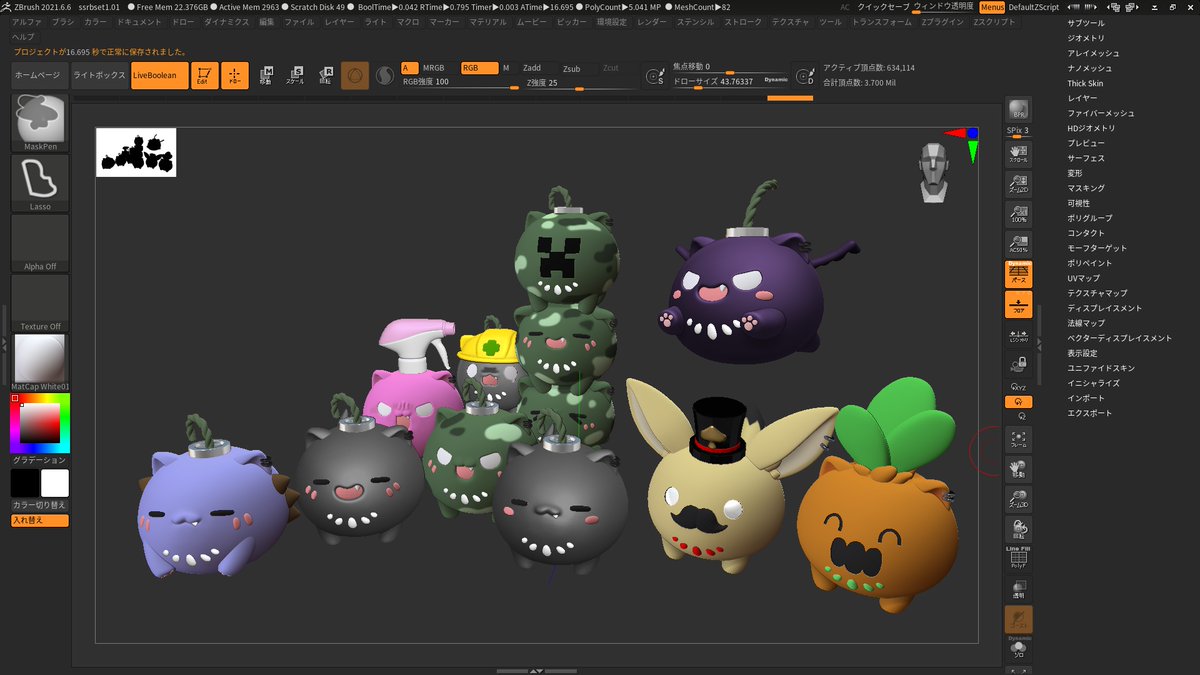Select the white main color swatch
The height and width of the screenshot is (675, 1200).
coord(55,483)
